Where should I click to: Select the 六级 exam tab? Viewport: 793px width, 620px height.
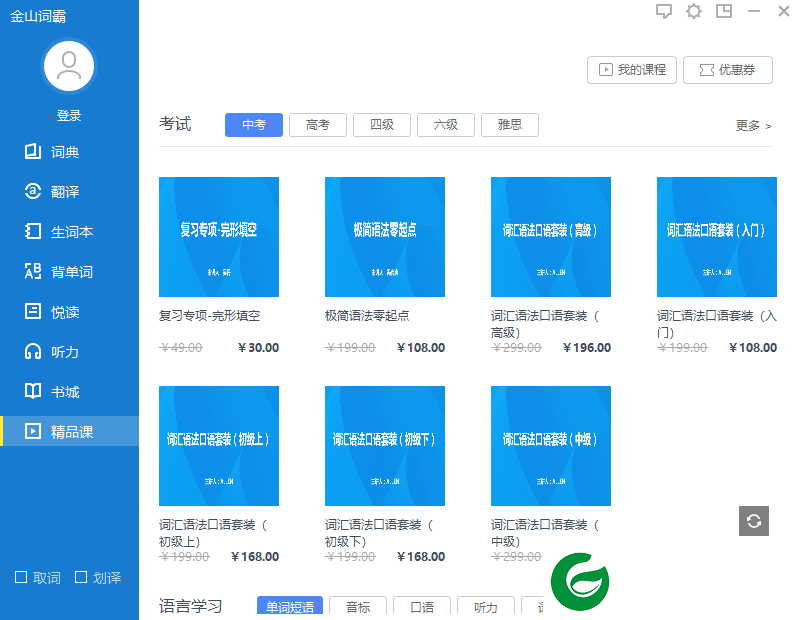coord(446,125)
